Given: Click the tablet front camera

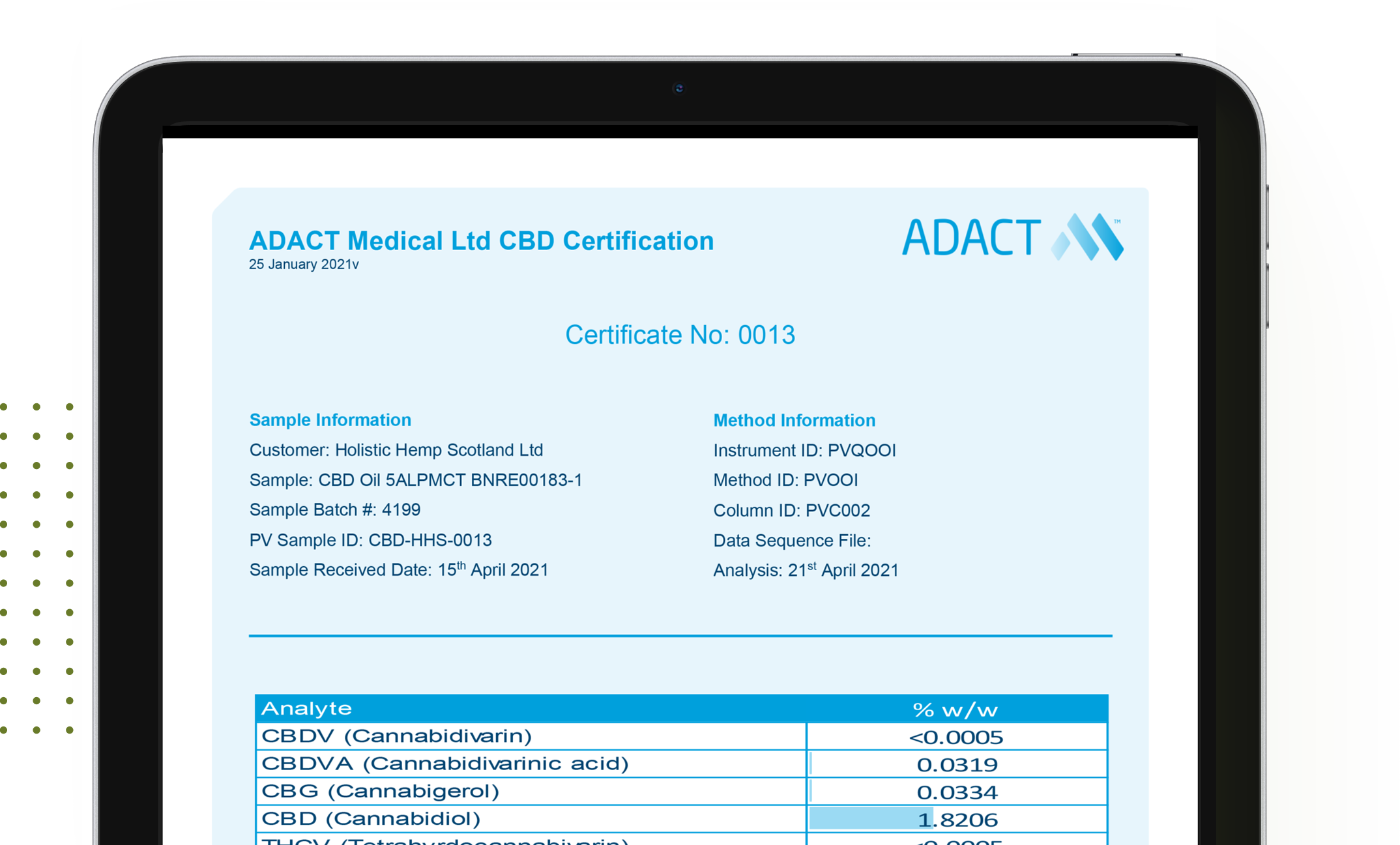Looking at the screenshot, I should (679, 89).
